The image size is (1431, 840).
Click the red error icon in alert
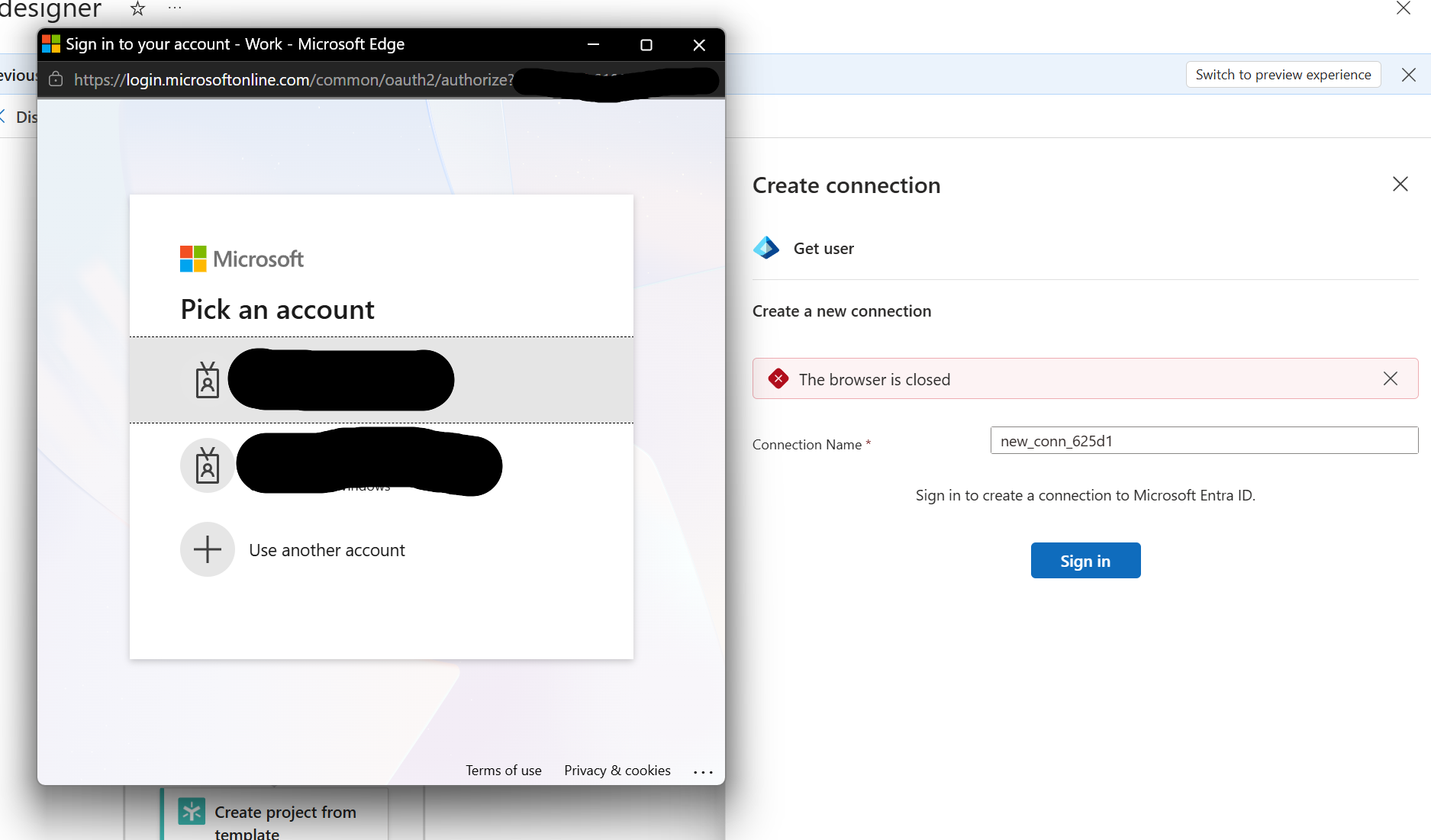coord(778,378)
